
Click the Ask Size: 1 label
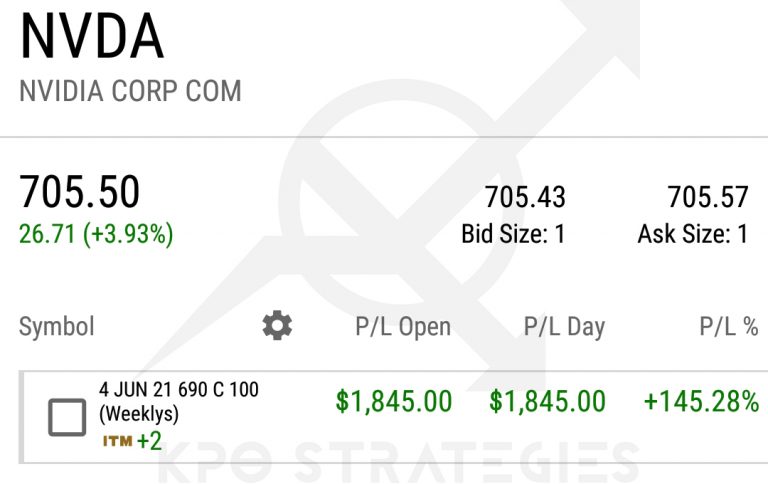693,234
